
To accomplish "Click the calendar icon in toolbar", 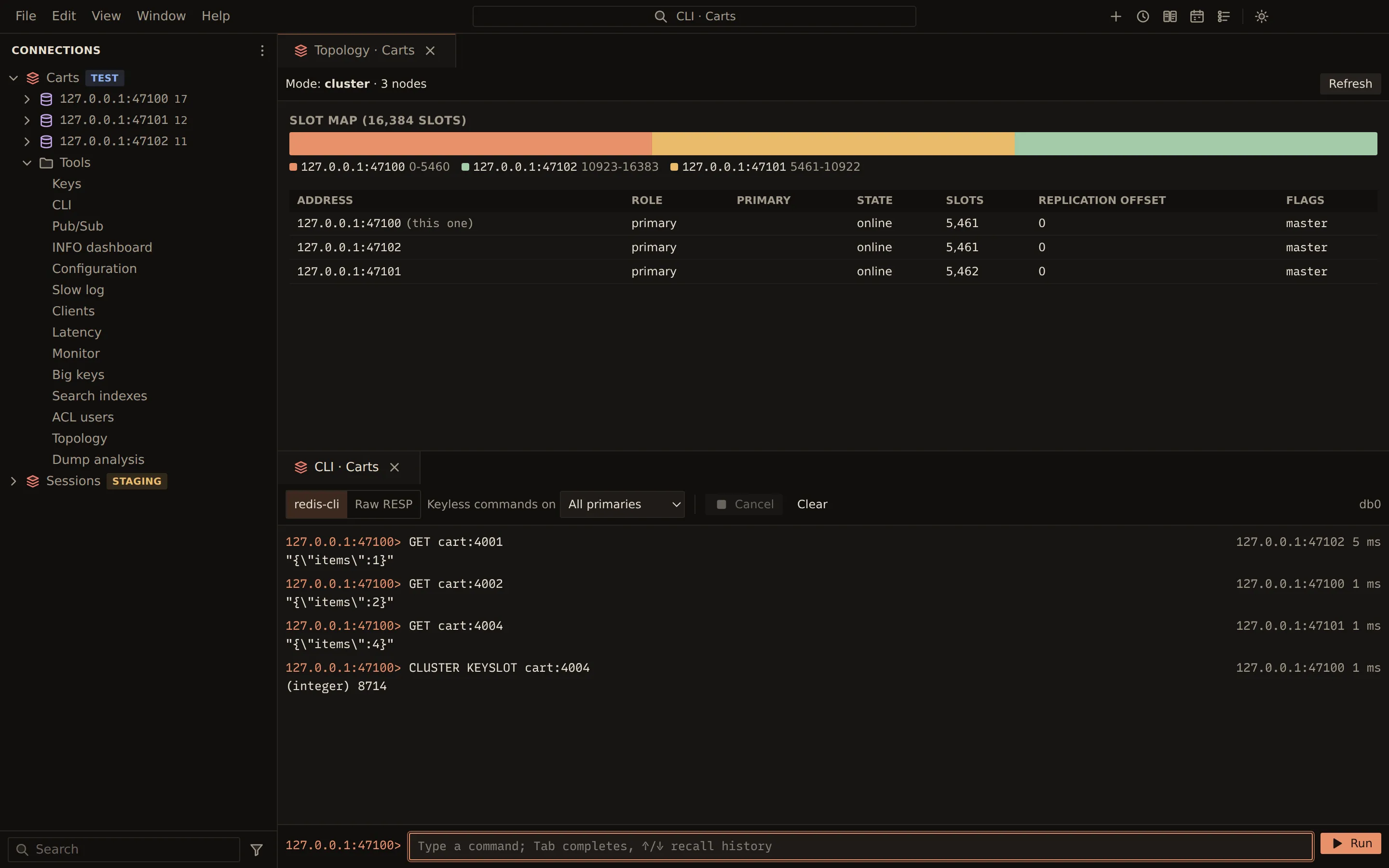I will tap(1197, 16).
